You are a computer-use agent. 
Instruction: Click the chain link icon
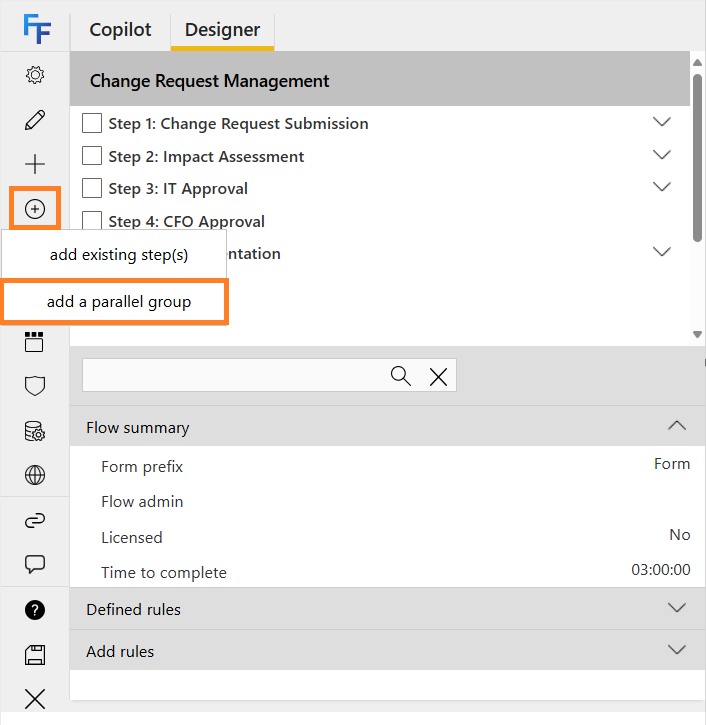(x=35, y=521)
